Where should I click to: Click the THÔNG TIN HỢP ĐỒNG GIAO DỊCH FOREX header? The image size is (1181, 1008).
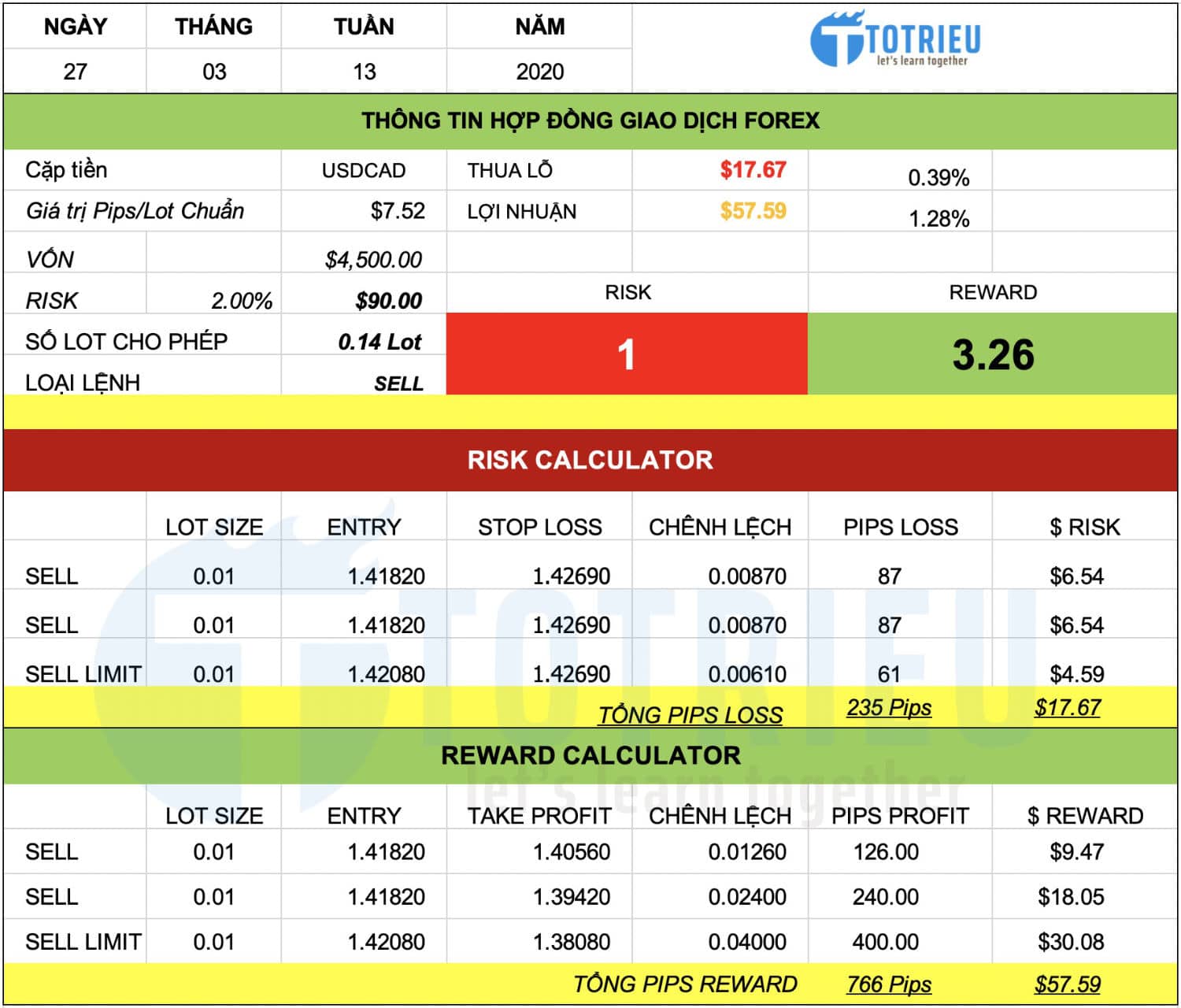(590, 120)
